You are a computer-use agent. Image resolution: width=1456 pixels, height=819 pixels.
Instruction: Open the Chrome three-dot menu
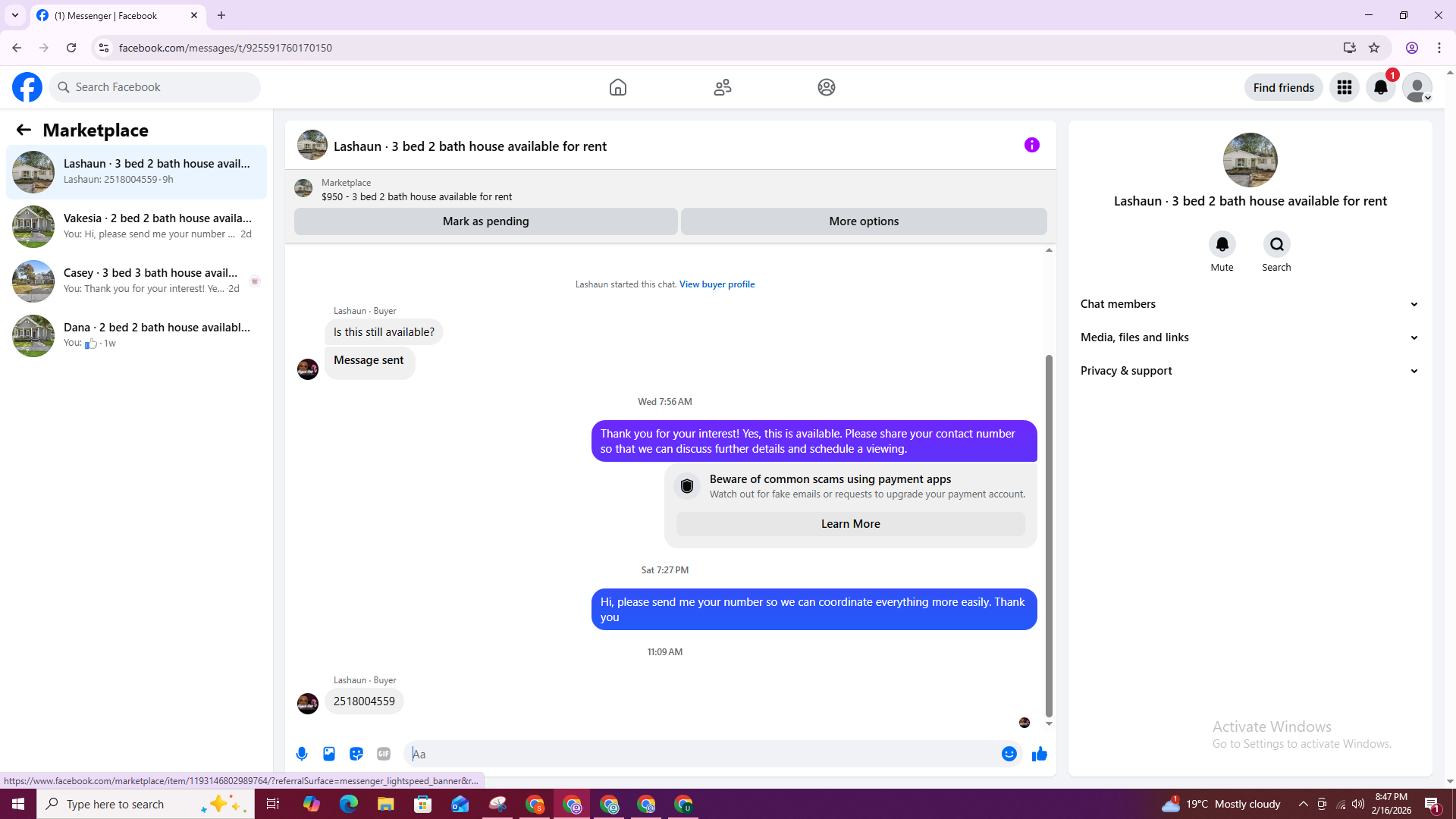coord(1439,48)
